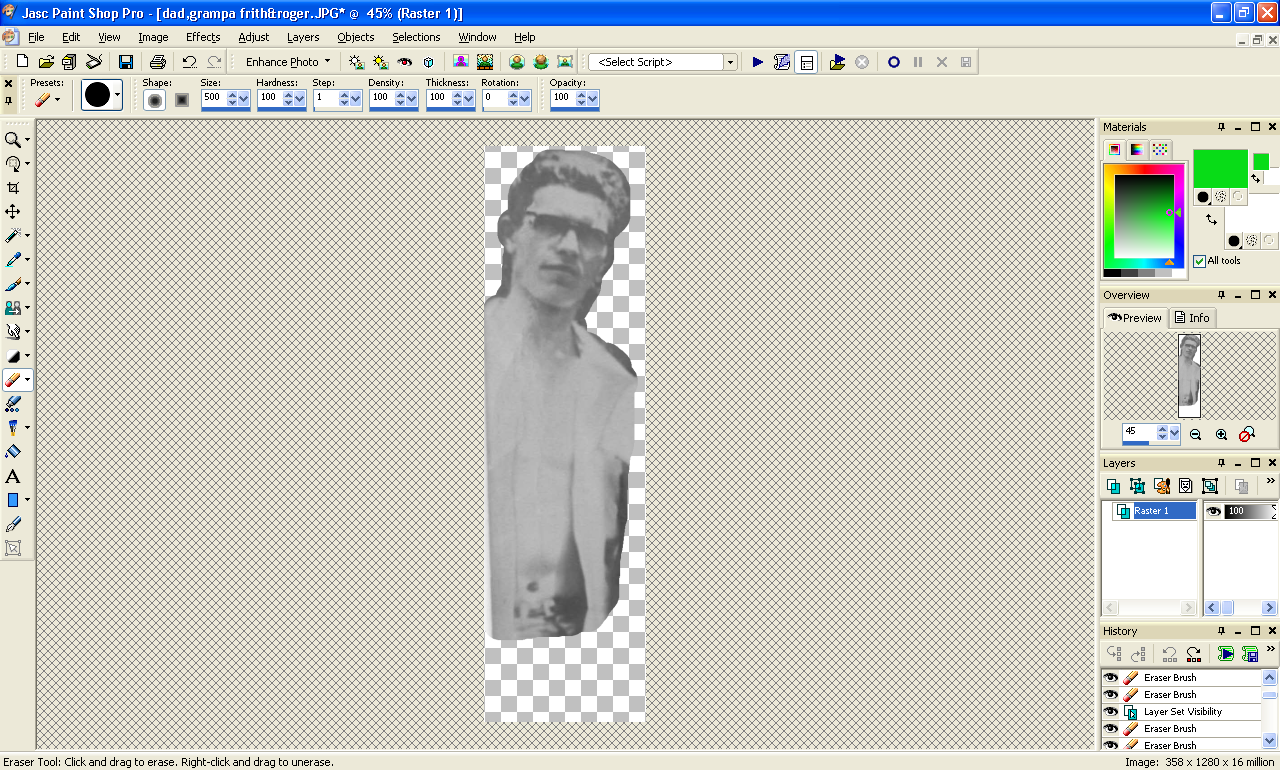Screen dimensions: 1280x770
Task: Toggle eye of Layer Set Visibility history step
Action: 1111,712
